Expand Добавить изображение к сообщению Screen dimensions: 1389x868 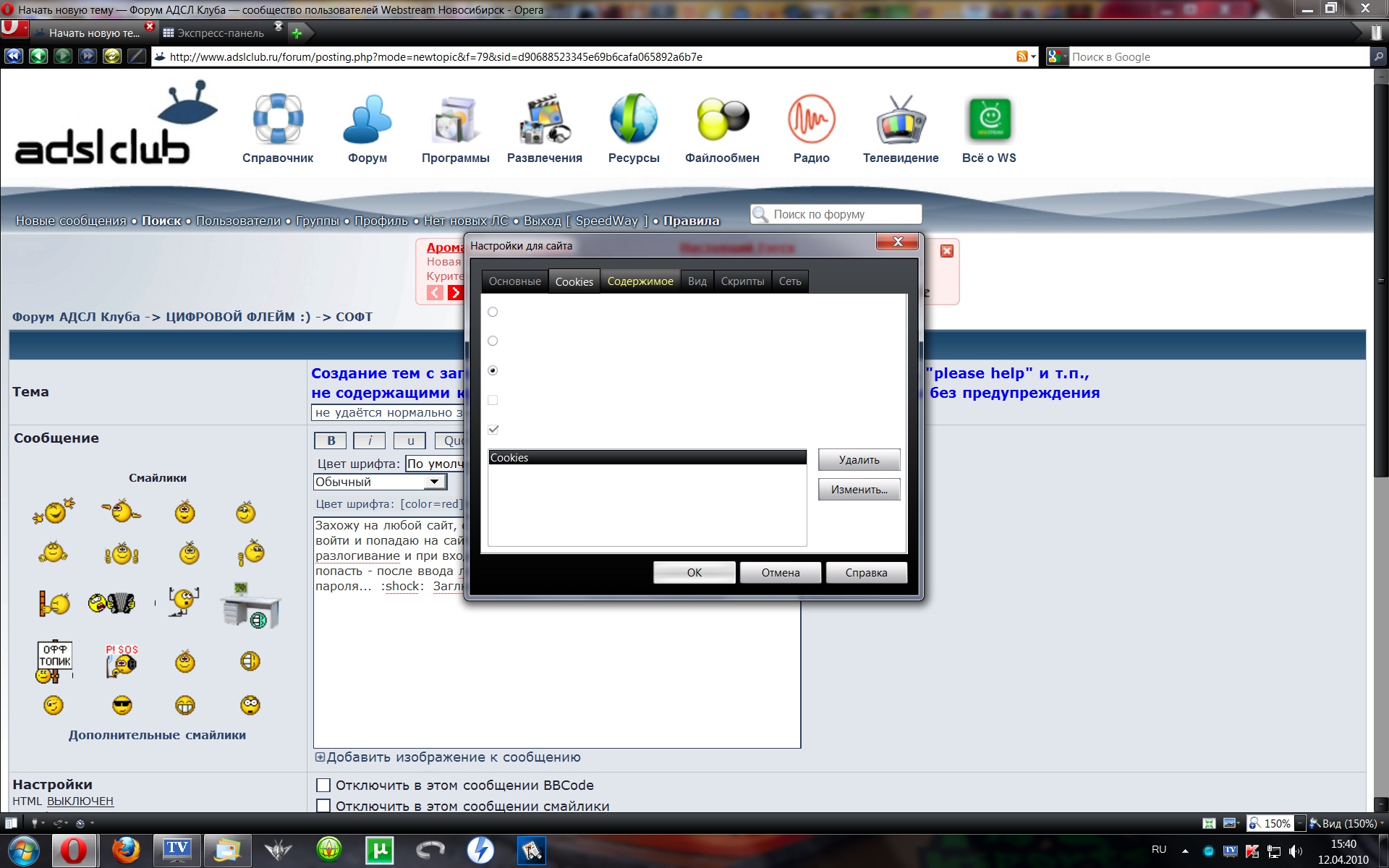(320, 757)
